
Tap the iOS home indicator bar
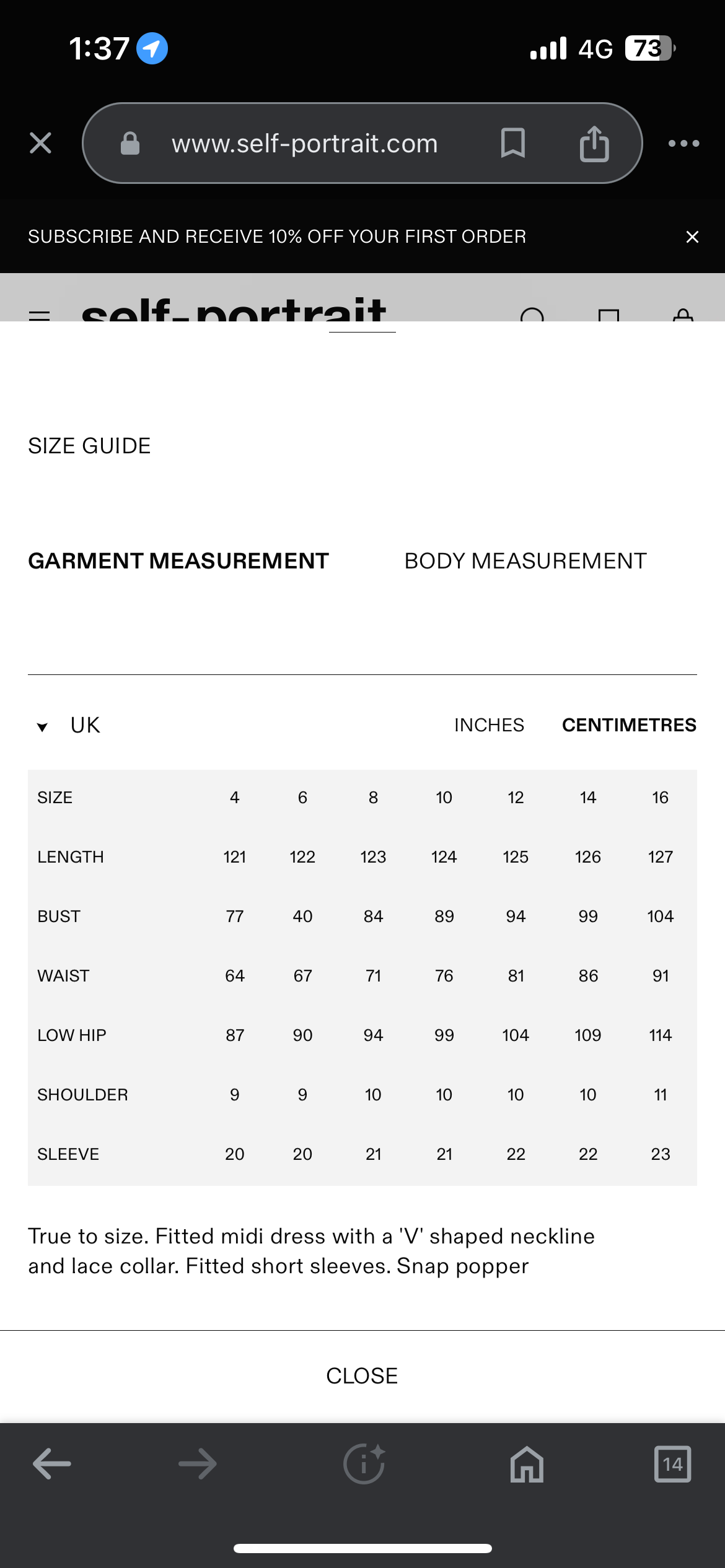(x=362, y=1549)
